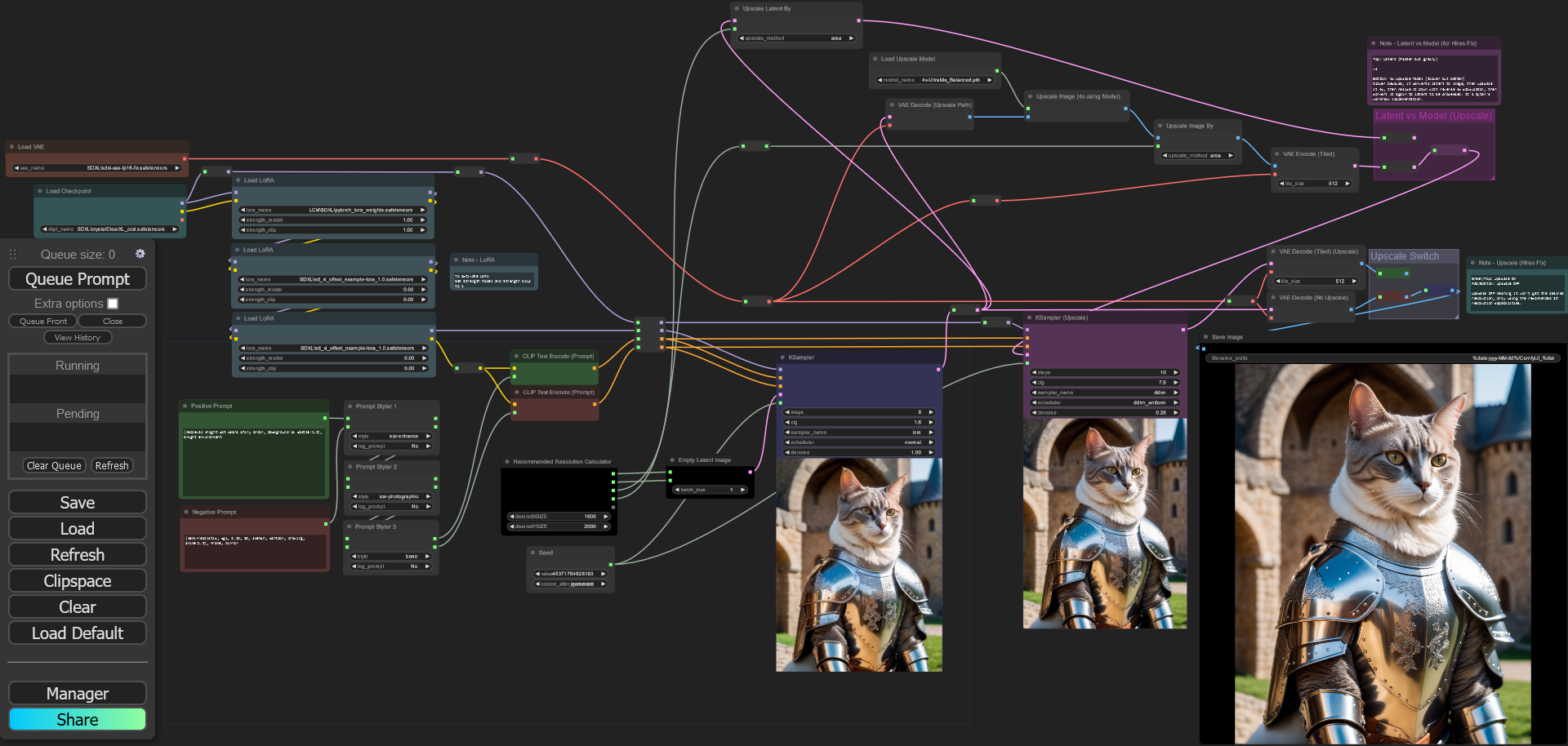This screenshot has width=1568, height=746.
Task: Collapse the Empty Latent Image node dot
Action: (x=673, y=460)
